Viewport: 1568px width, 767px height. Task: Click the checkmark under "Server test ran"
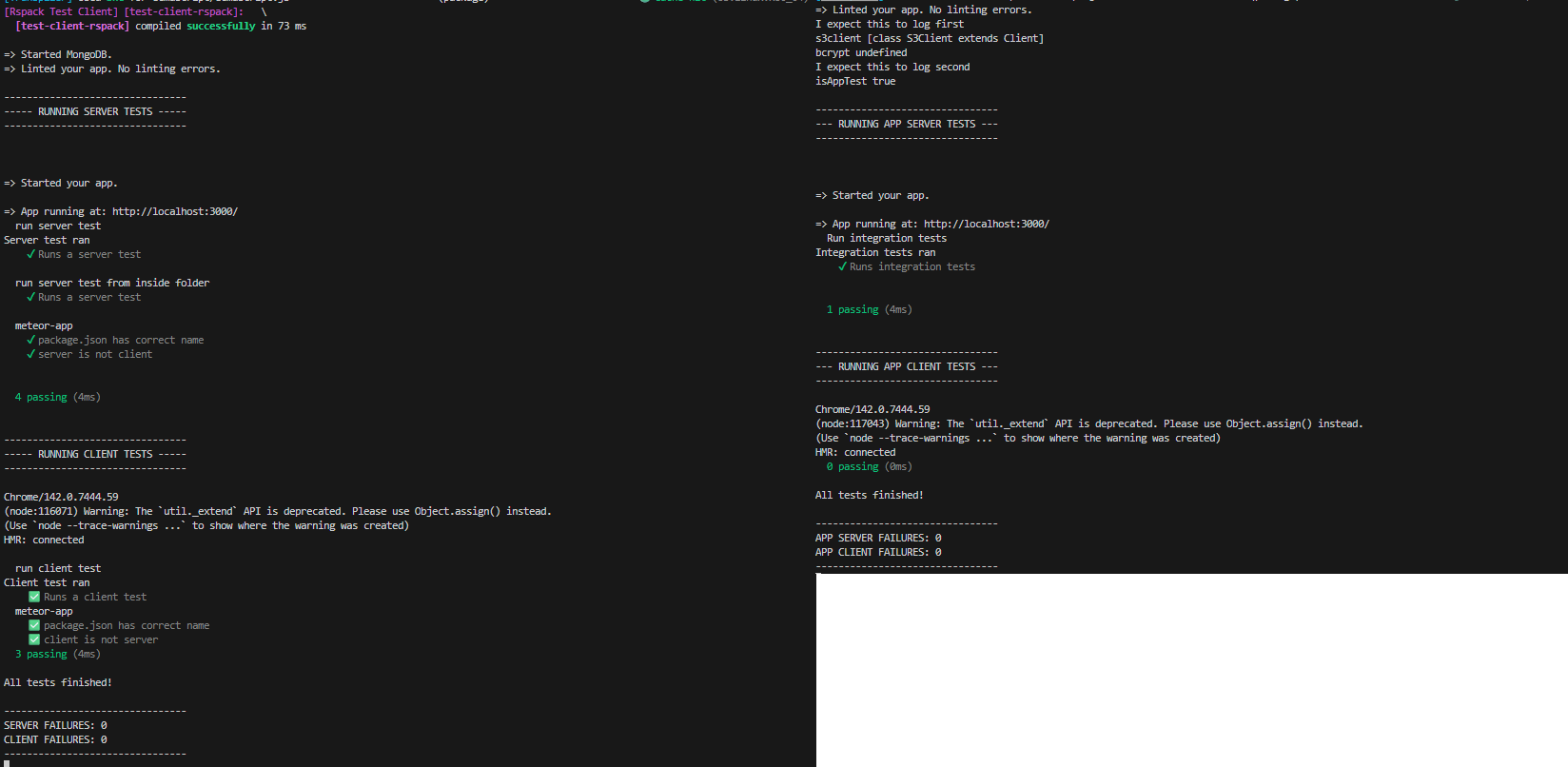(31, 254)
